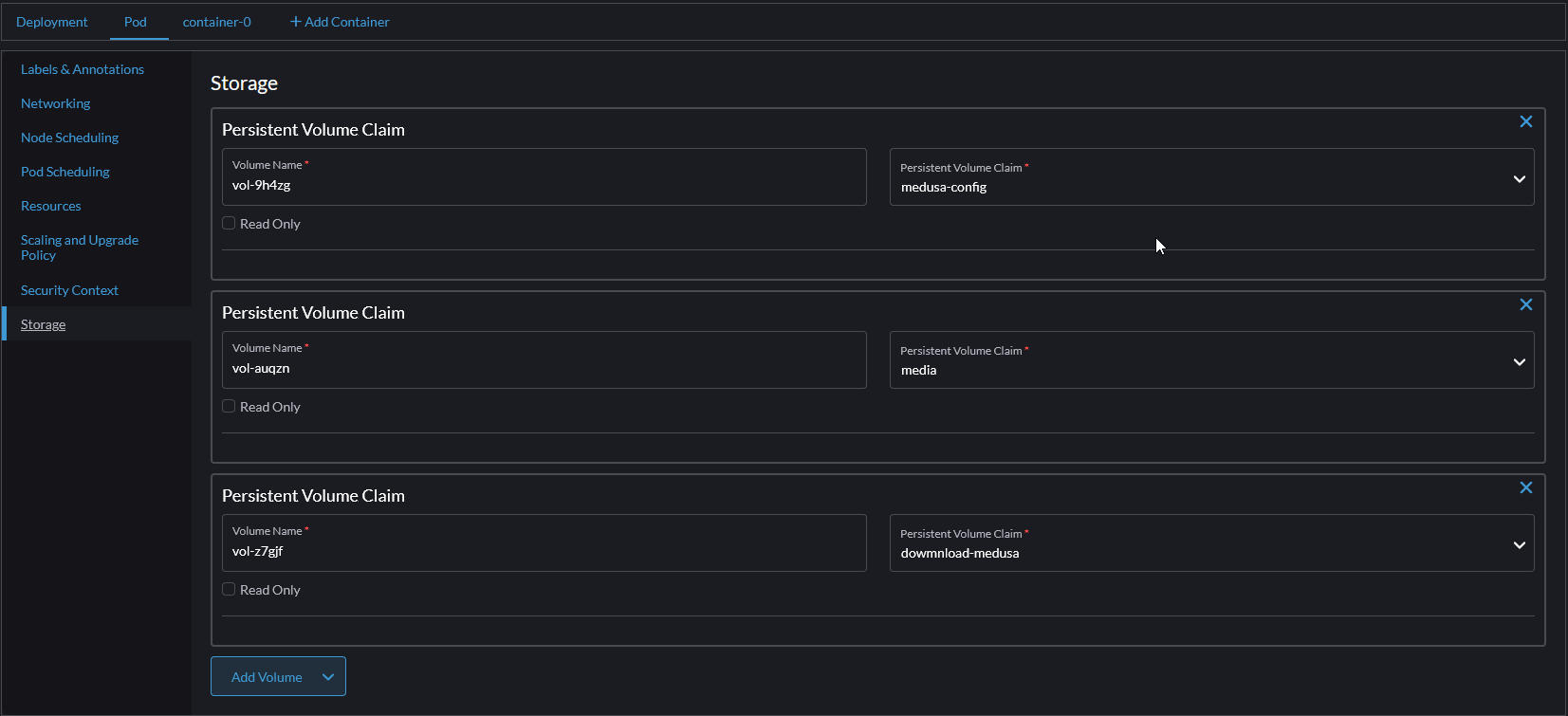Open the Networking section

click(x=56, y=103)
